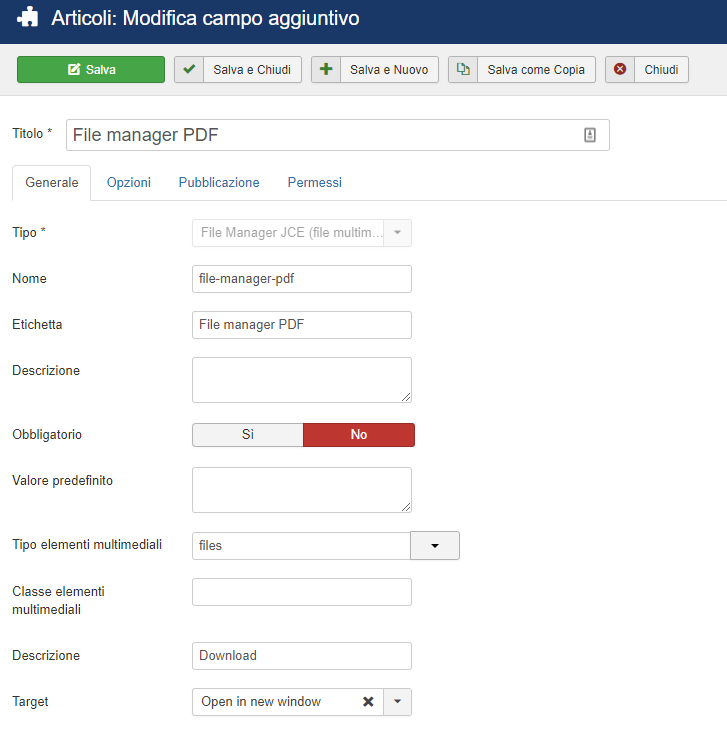Click the puzzle piece icon in header
Viewport: 727px width, 755px height.
27,18
